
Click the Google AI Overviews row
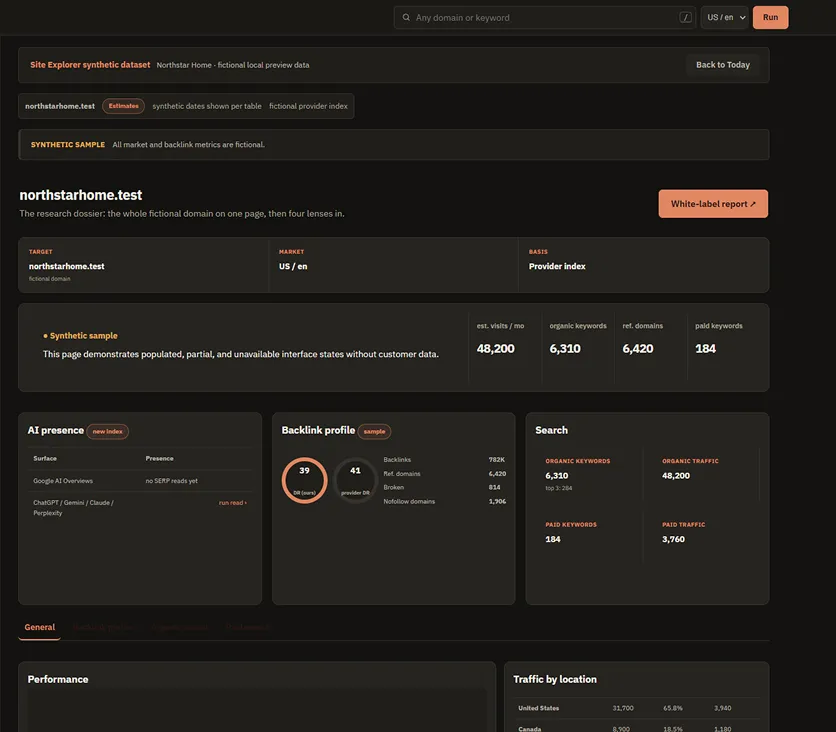[140, 481]
